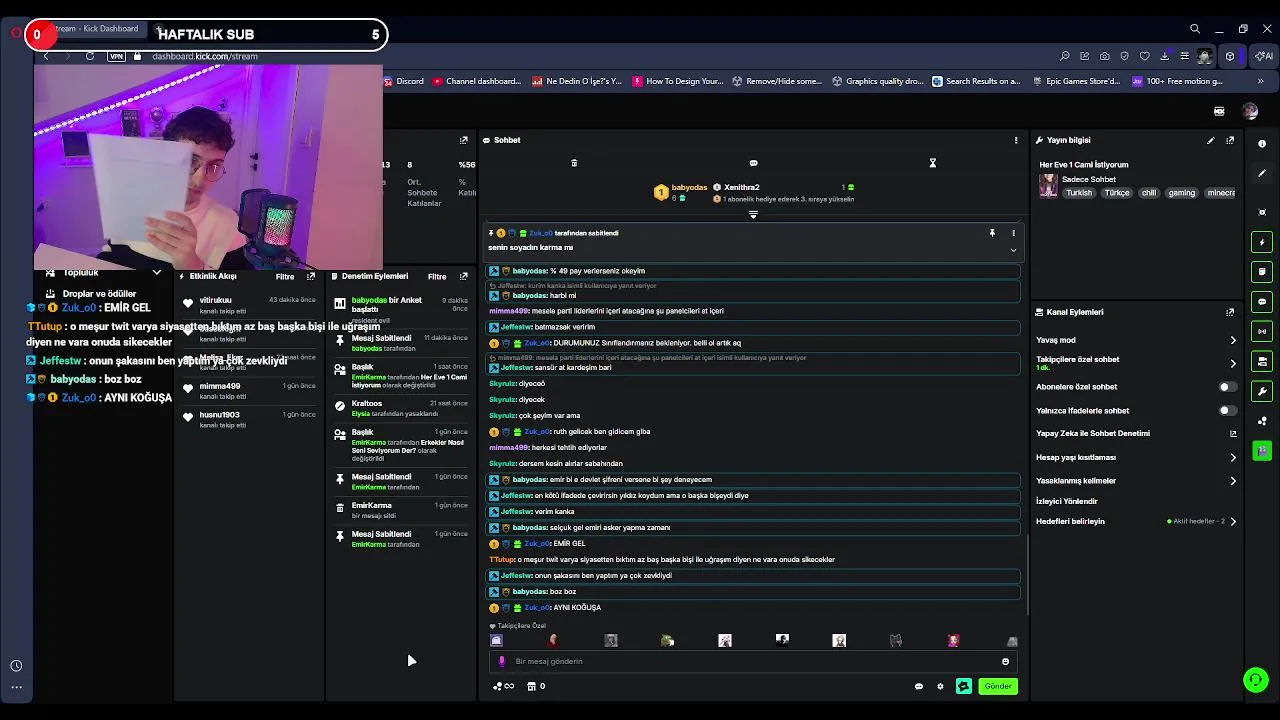Click vitrukuu follow event row
Viewport: 1280px width, 720px height.
(x=249, y=305)
